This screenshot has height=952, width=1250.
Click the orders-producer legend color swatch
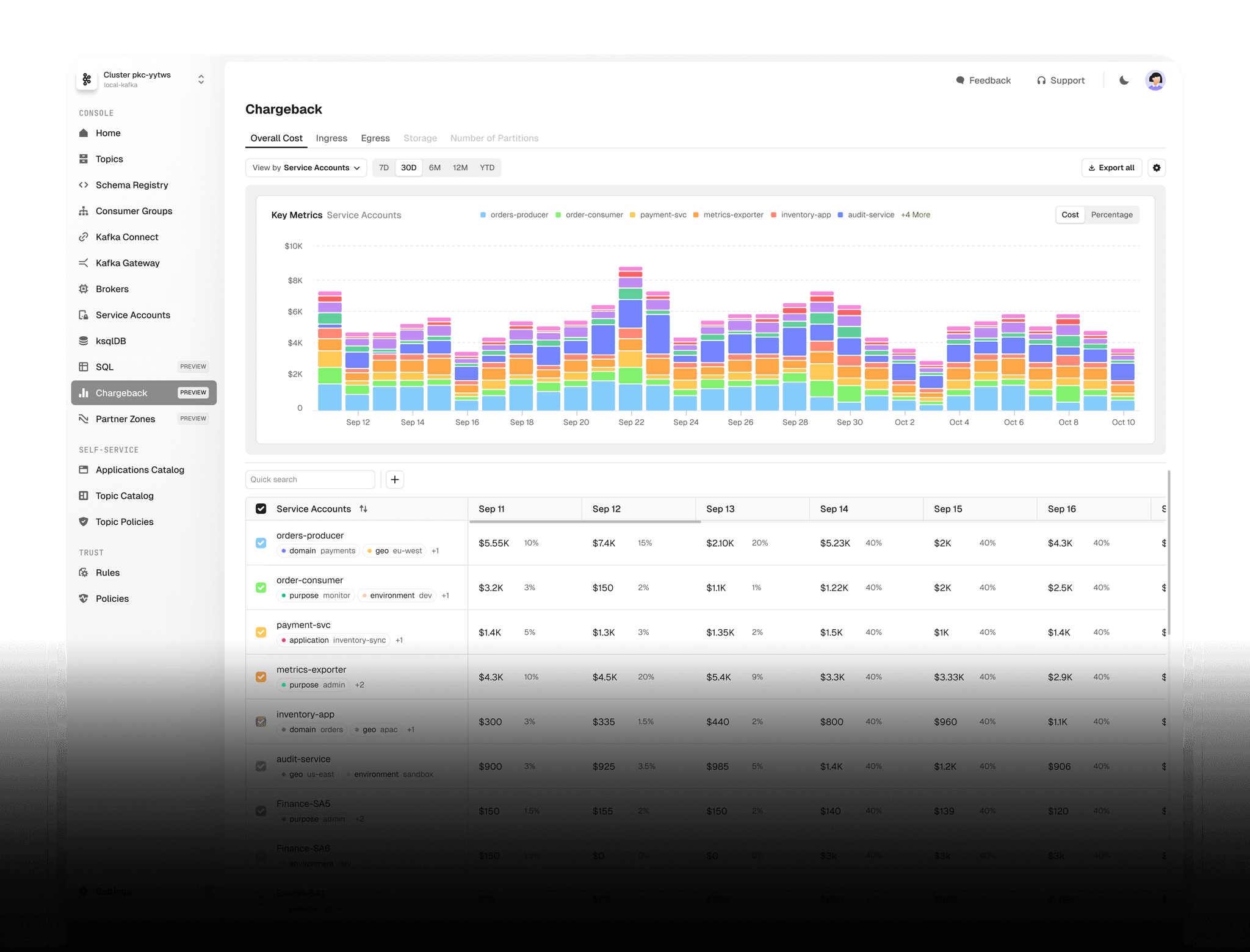(x=483, y=215)
